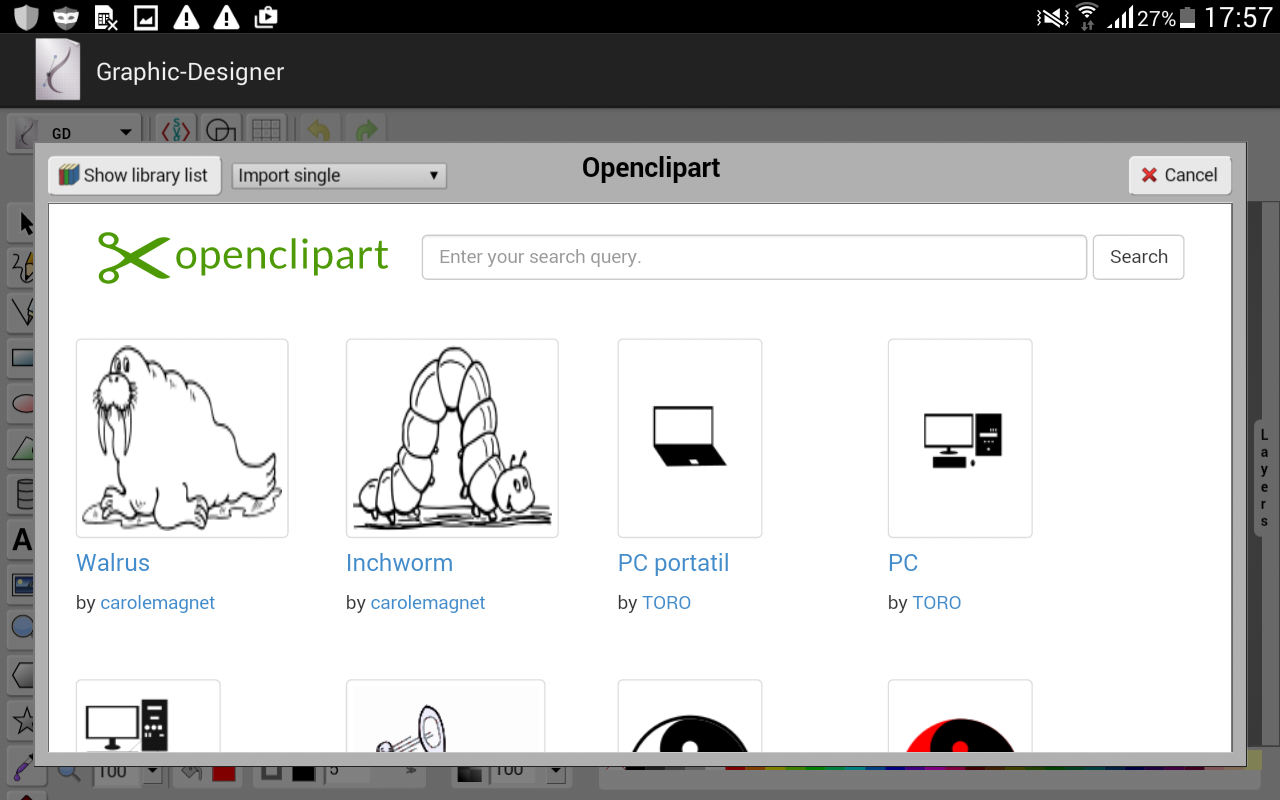Select the arrow selection tool
Viewport: 1280px width, 800px height.
(x=23, y=222)
